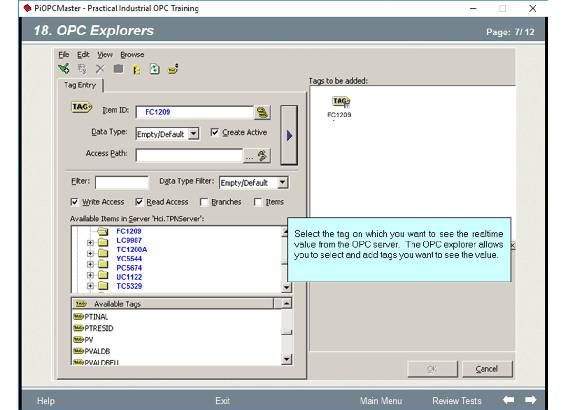Click the green document refresh toolbar icon
Screen dimensions: 580x410
click(155, 69)
